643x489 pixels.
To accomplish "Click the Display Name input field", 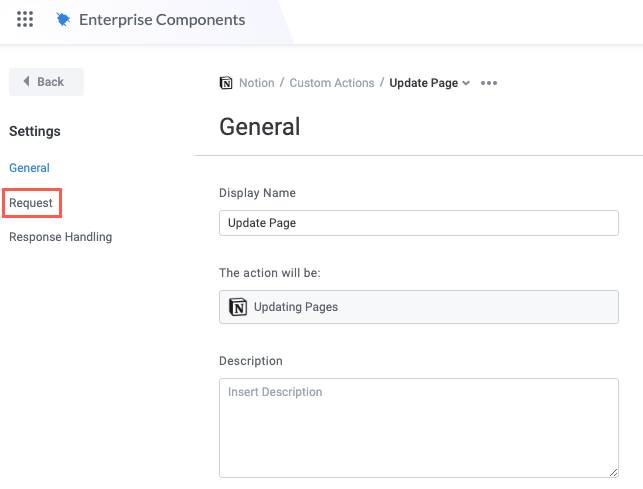I will tap(419, 223).
